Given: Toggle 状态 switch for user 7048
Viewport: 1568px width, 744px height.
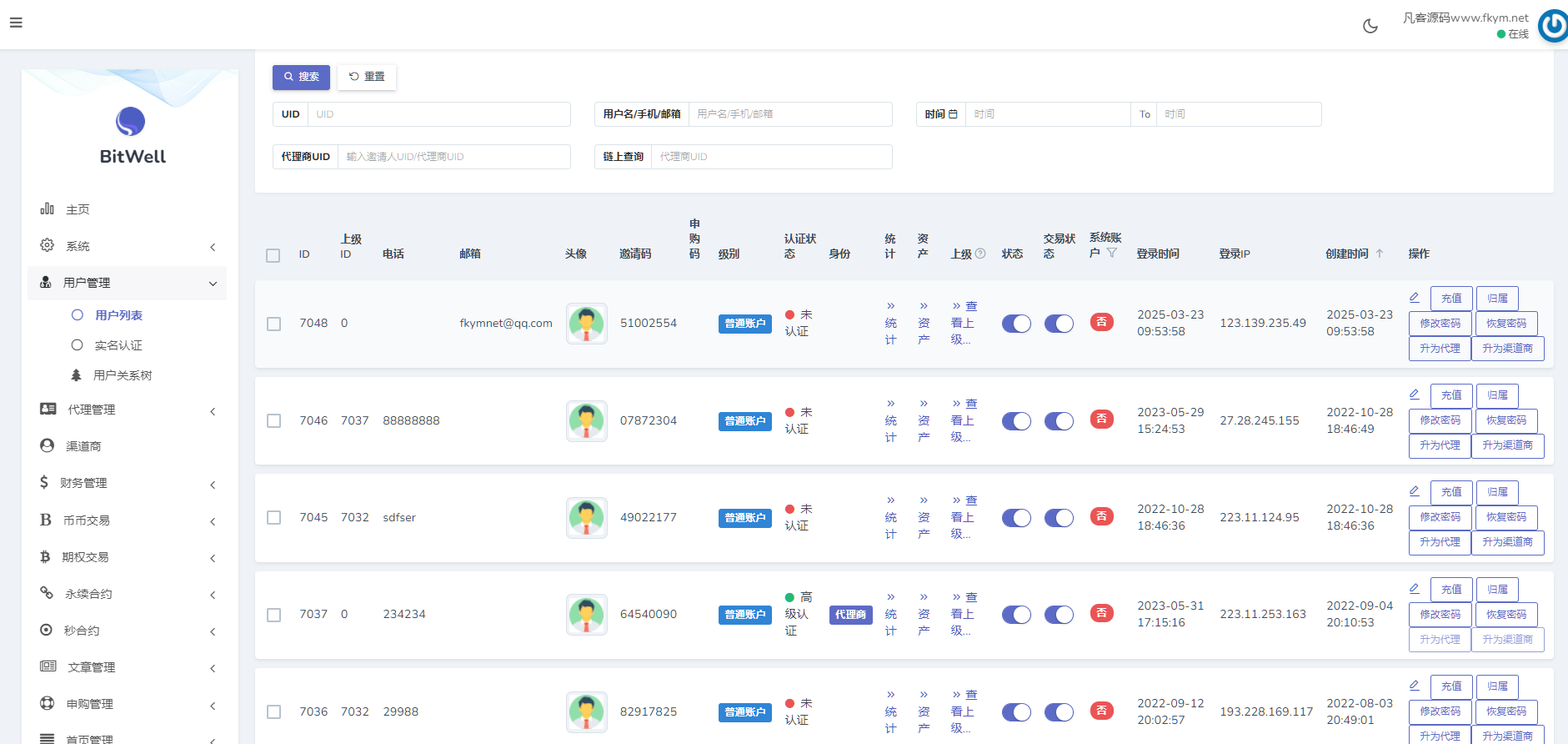Looking at the screenshot, I should pos(1016,324).
